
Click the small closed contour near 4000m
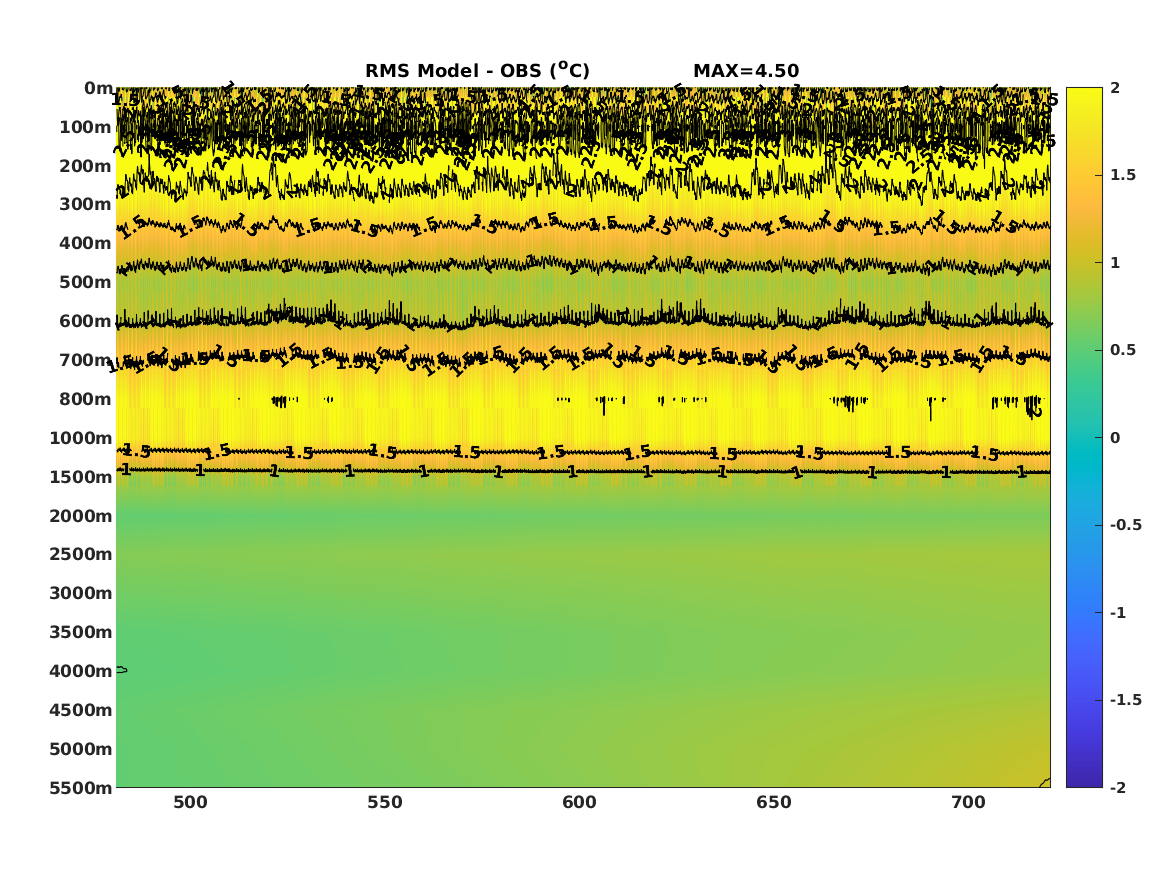click(x=121, y=669)
